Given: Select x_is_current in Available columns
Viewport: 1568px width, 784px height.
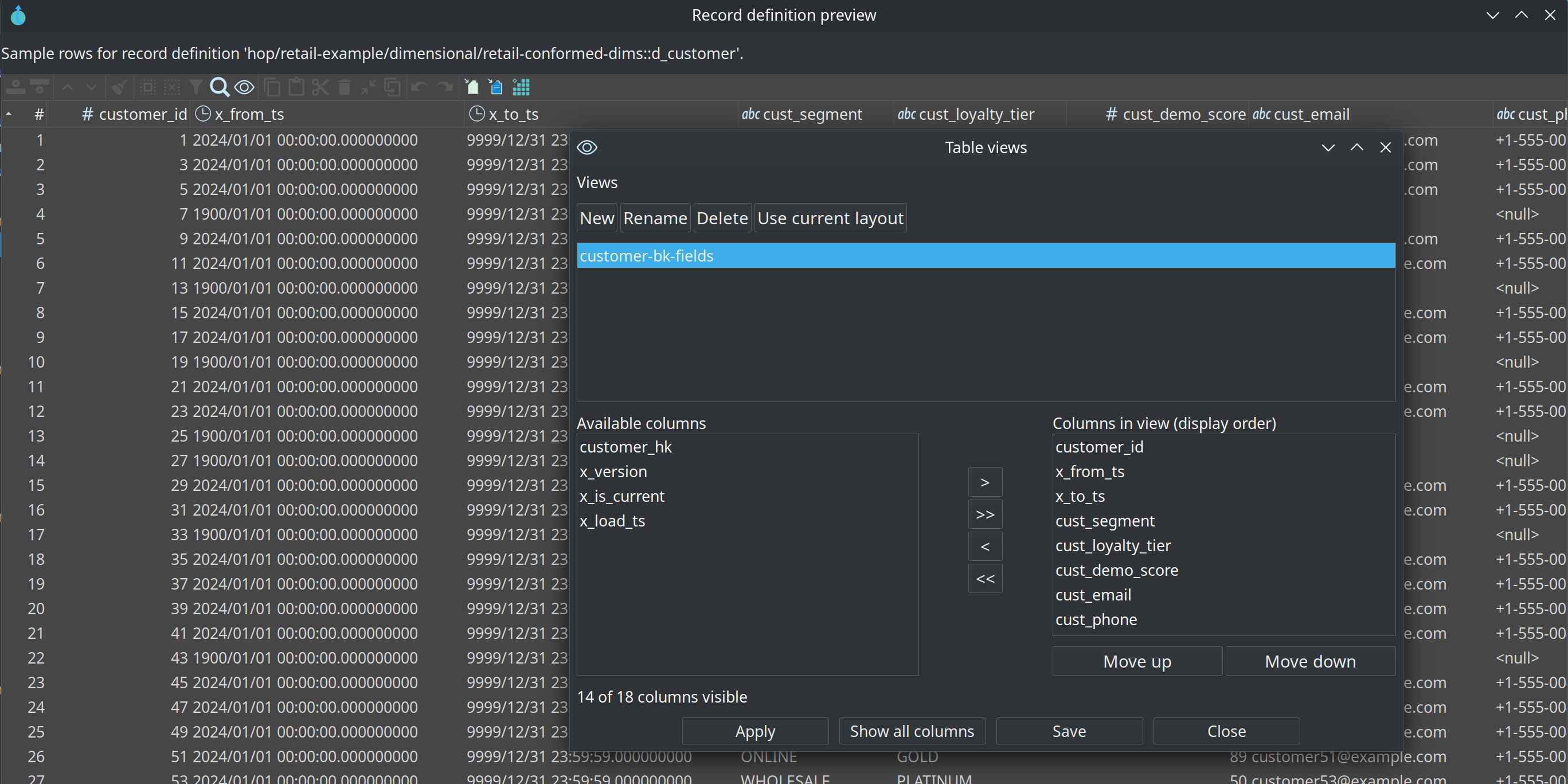Looking at the screenshot, I should tap(748, 496).
